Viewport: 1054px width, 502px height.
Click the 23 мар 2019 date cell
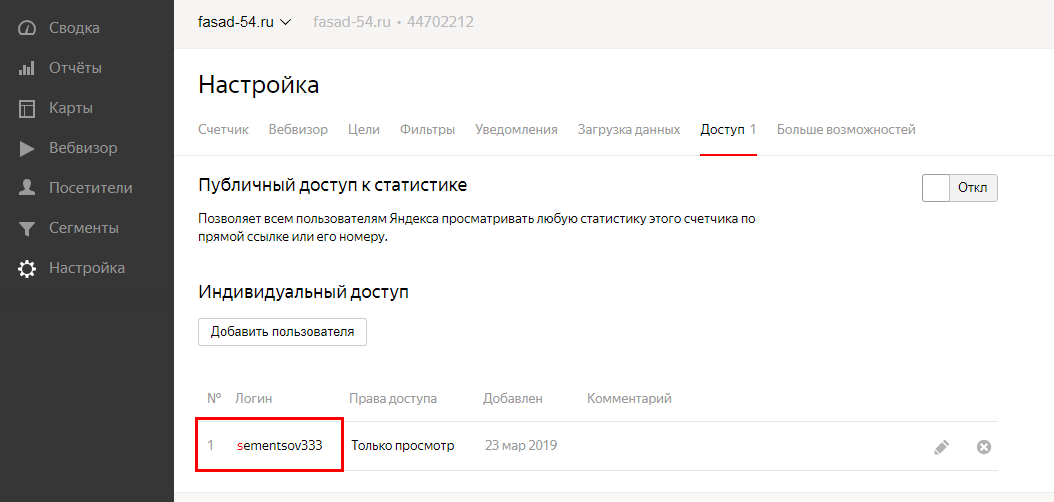click(521, 446)
